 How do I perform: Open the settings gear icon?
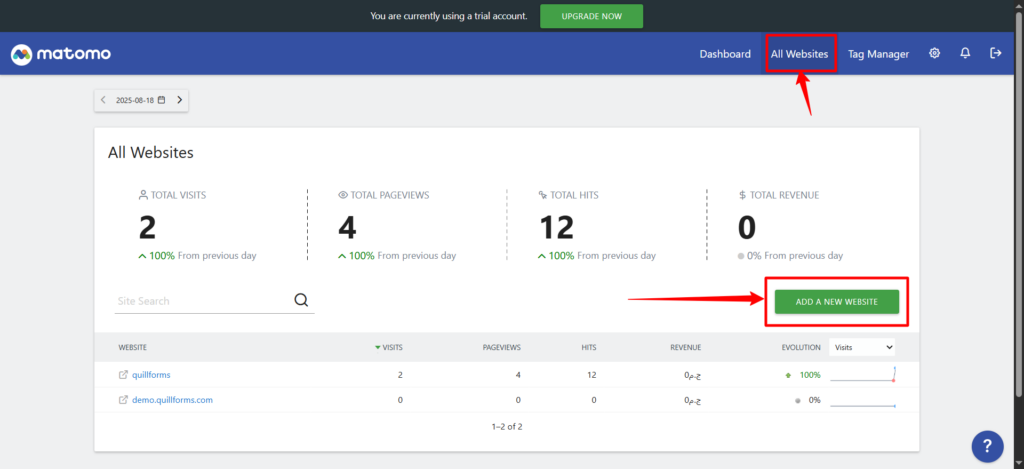[x=935, y=54]
